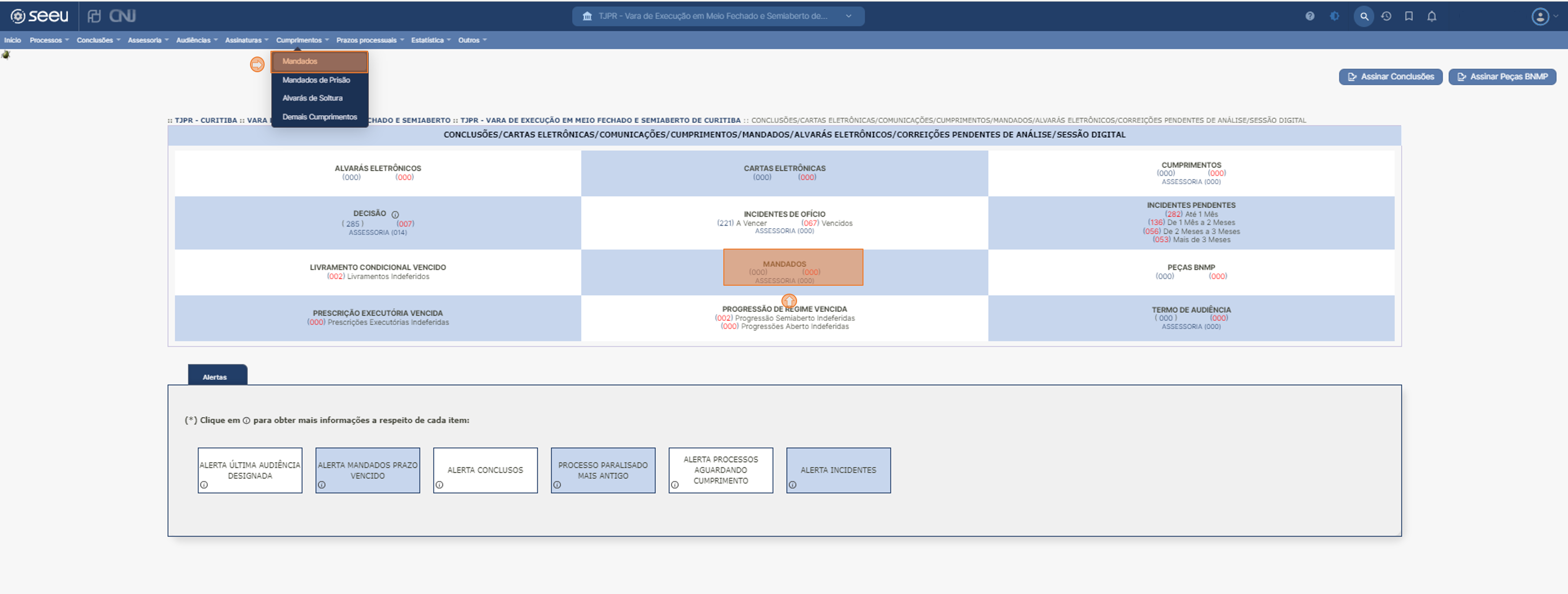The width and height of the screenshot is (1568, 594).
Task: Expand the chevron beside user avatar
Action: pyautogui.click(x=1556, y=16)
